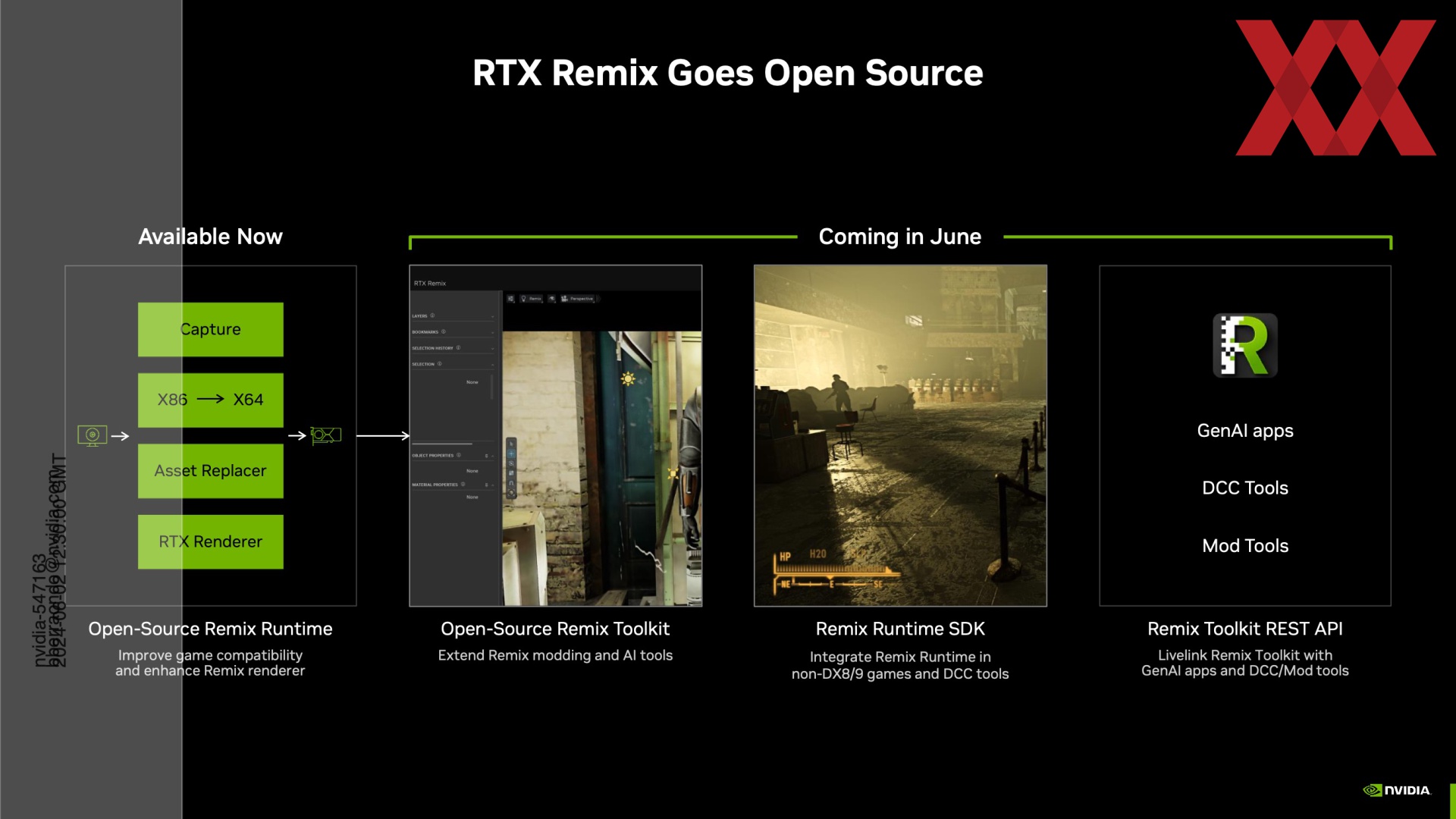This screenshot has height=819, width=1456.
Task: Click the RTX Renderer green box
Action: point(210,541)
